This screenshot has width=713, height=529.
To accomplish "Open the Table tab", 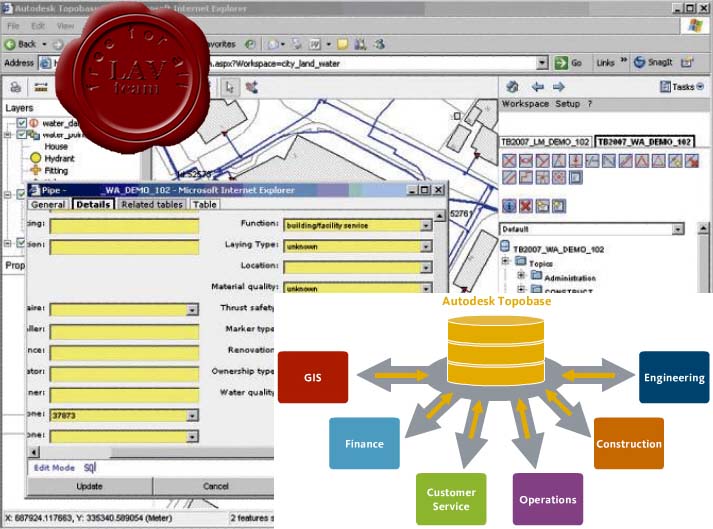I will (x=205, y=205).
